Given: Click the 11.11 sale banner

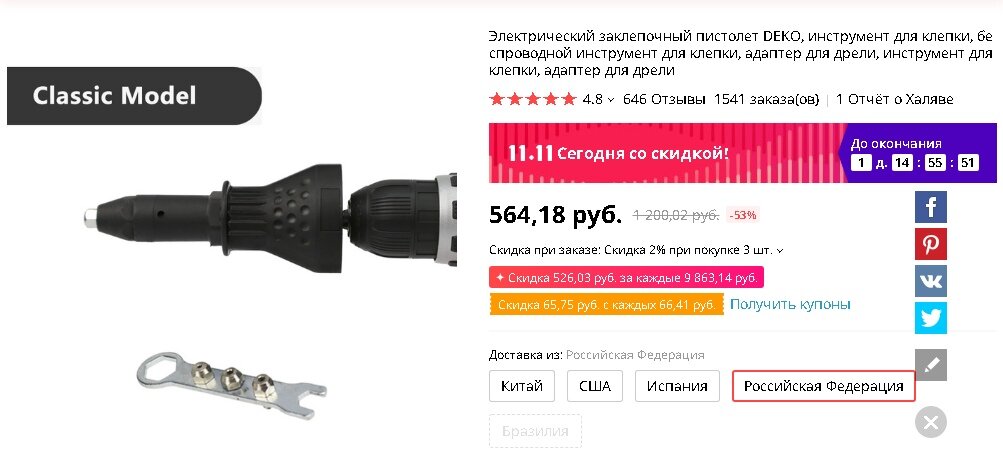Looking at the screenshot, I should coord(743,153).
